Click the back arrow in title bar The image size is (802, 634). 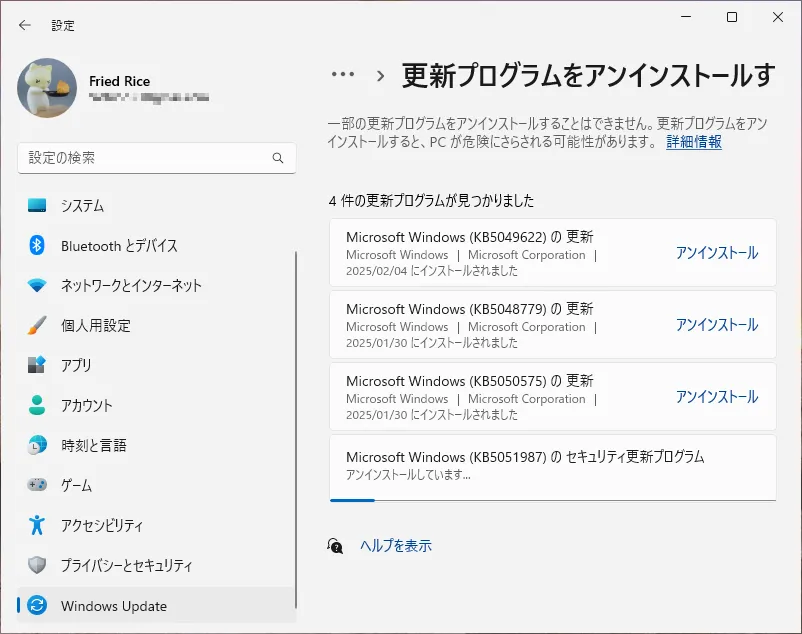coord(25,25)
